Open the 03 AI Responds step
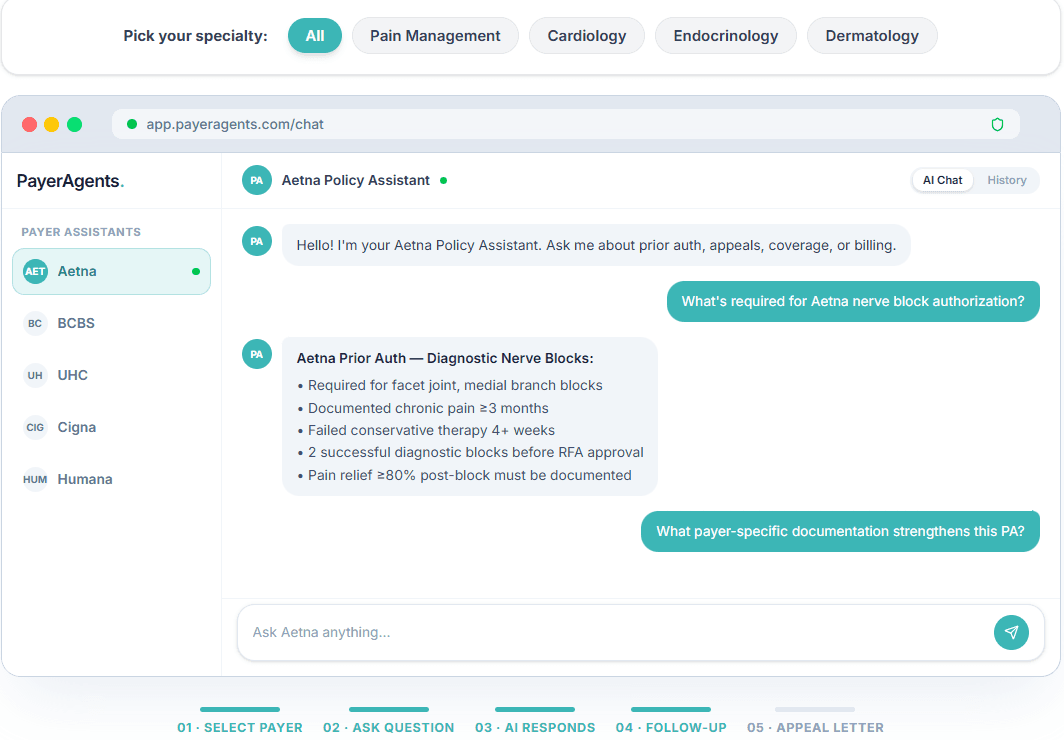1064x740 pixels. 535,722
